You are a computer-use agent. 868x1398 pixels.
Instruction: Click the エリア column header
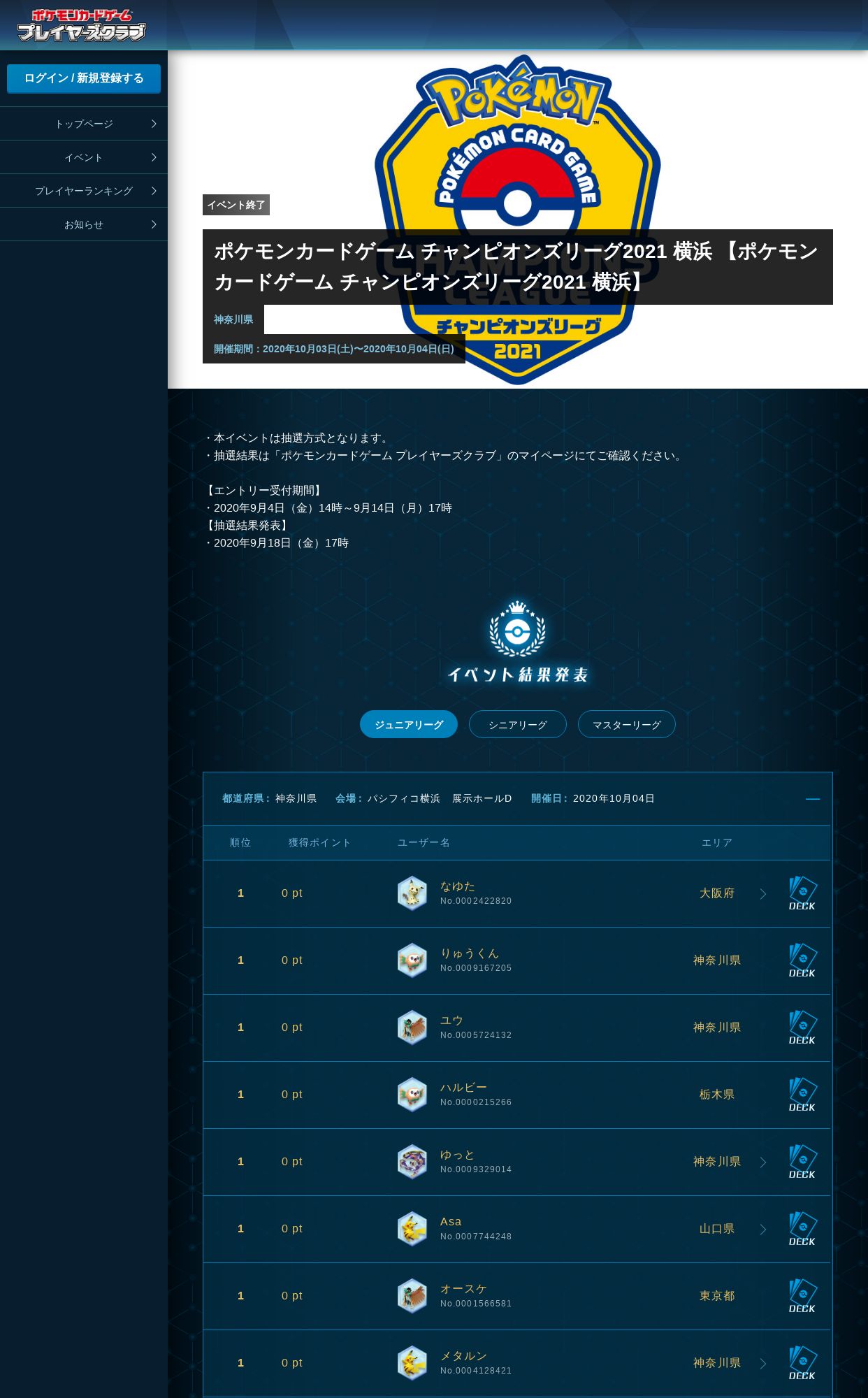click(717, 843)
